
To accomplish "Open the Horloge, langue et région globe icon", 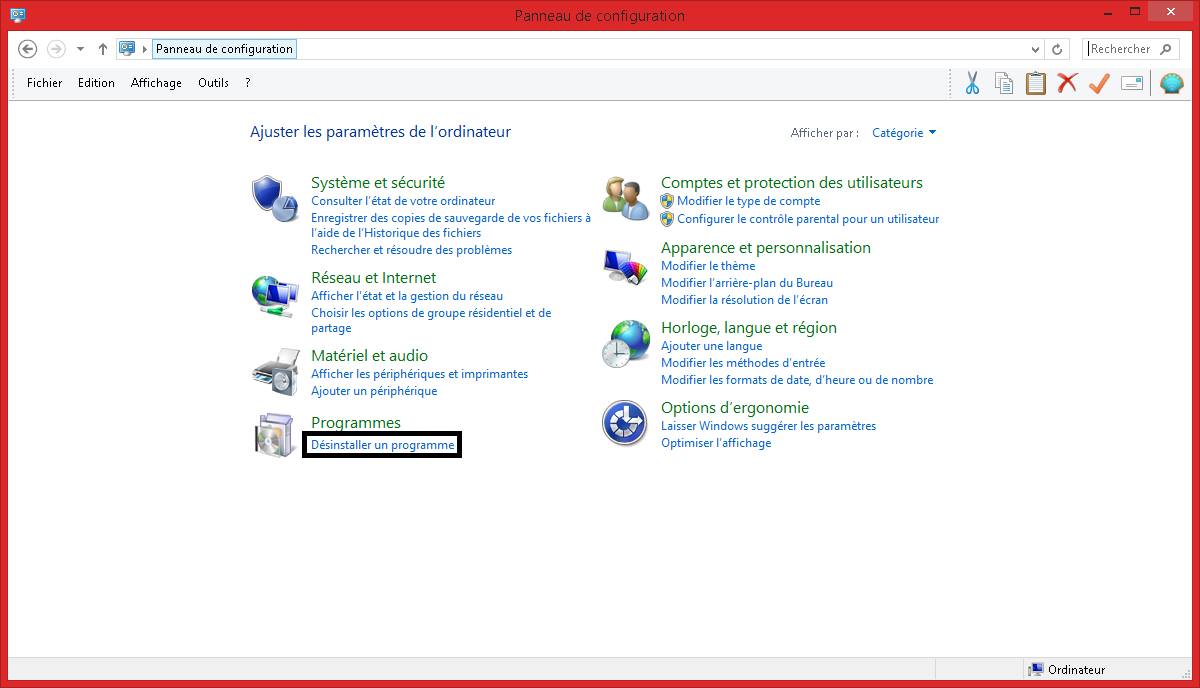I will click(625, 344).
